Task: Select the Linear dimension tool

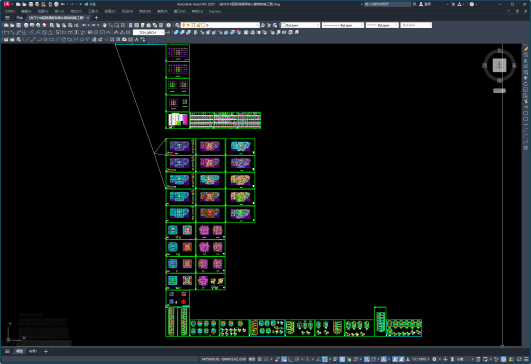Action: pyautogui.click(x=6, y=33)
